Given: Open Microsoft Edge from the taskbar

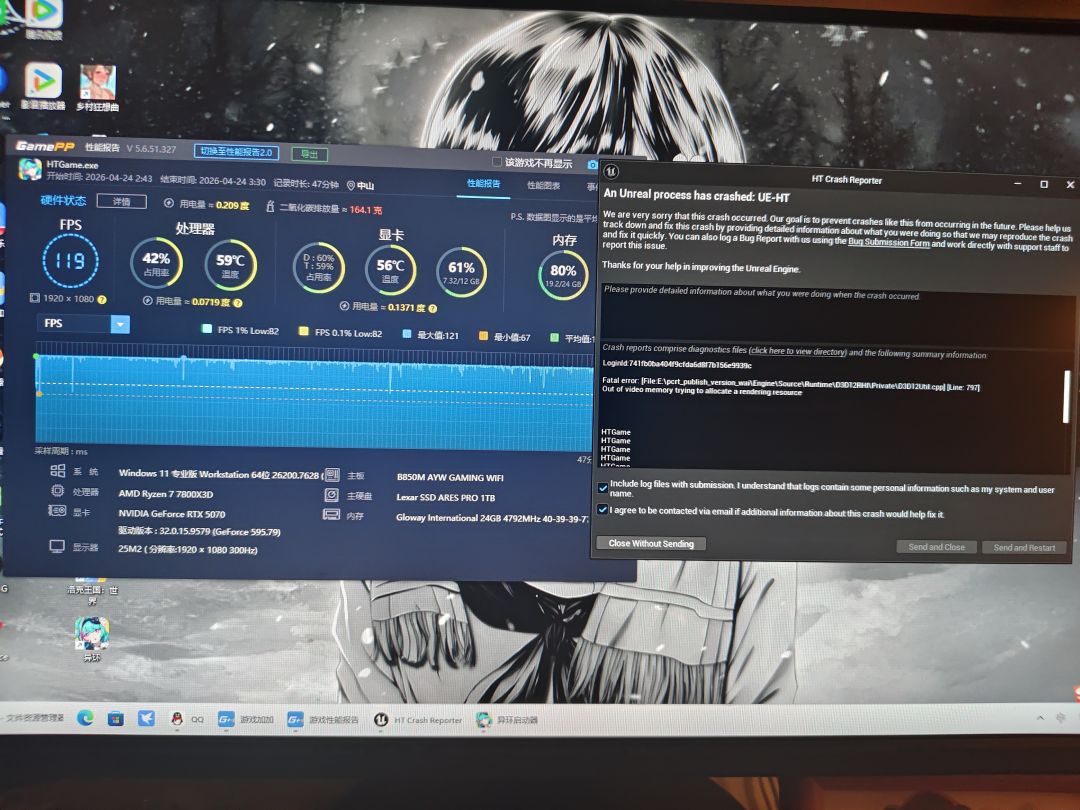Looking at the screenshot, I should tap(85, 718).
